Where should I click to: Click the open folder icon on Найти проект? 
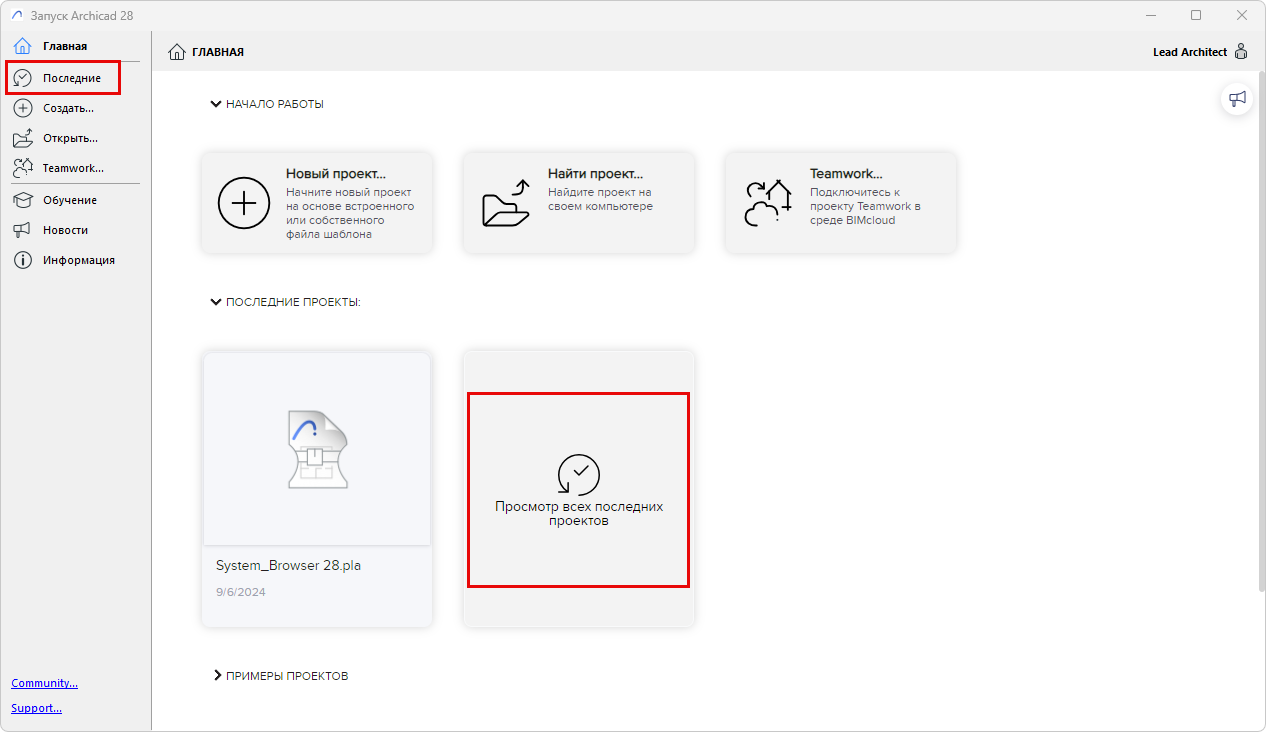tap(506, 203)
